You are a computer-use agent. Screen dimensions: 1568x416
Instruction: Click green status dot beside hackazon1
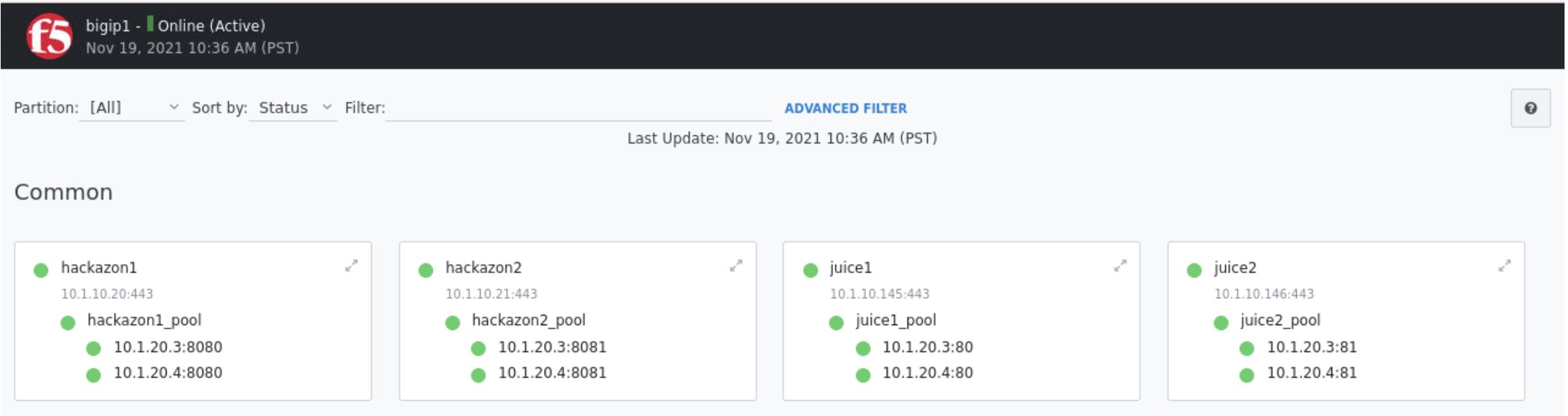pyautogui.click(x=41, y=270)
